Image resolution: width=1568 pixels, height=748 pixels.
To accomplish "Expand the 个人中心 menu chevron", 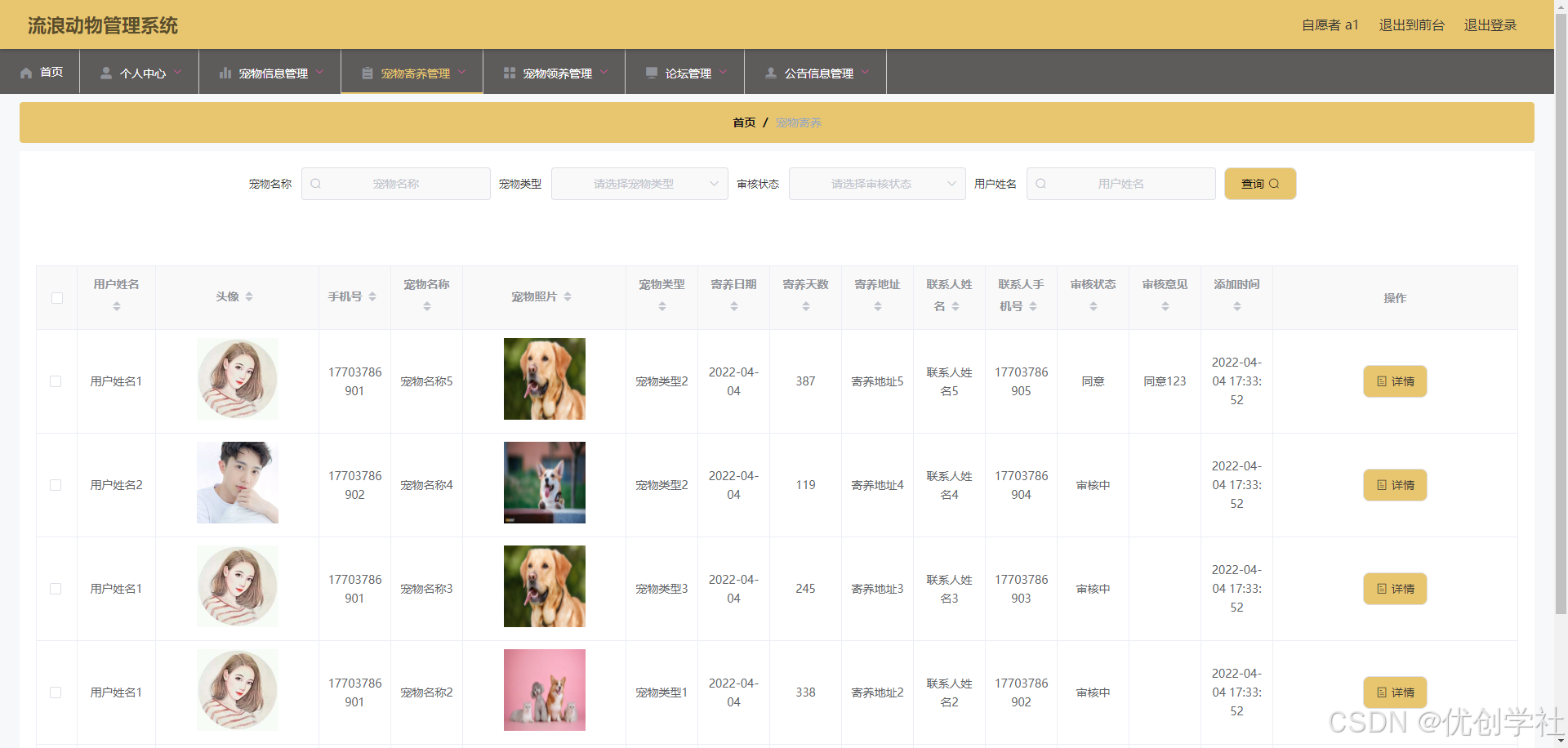I will pyautogui.click(x=177, y=72).
